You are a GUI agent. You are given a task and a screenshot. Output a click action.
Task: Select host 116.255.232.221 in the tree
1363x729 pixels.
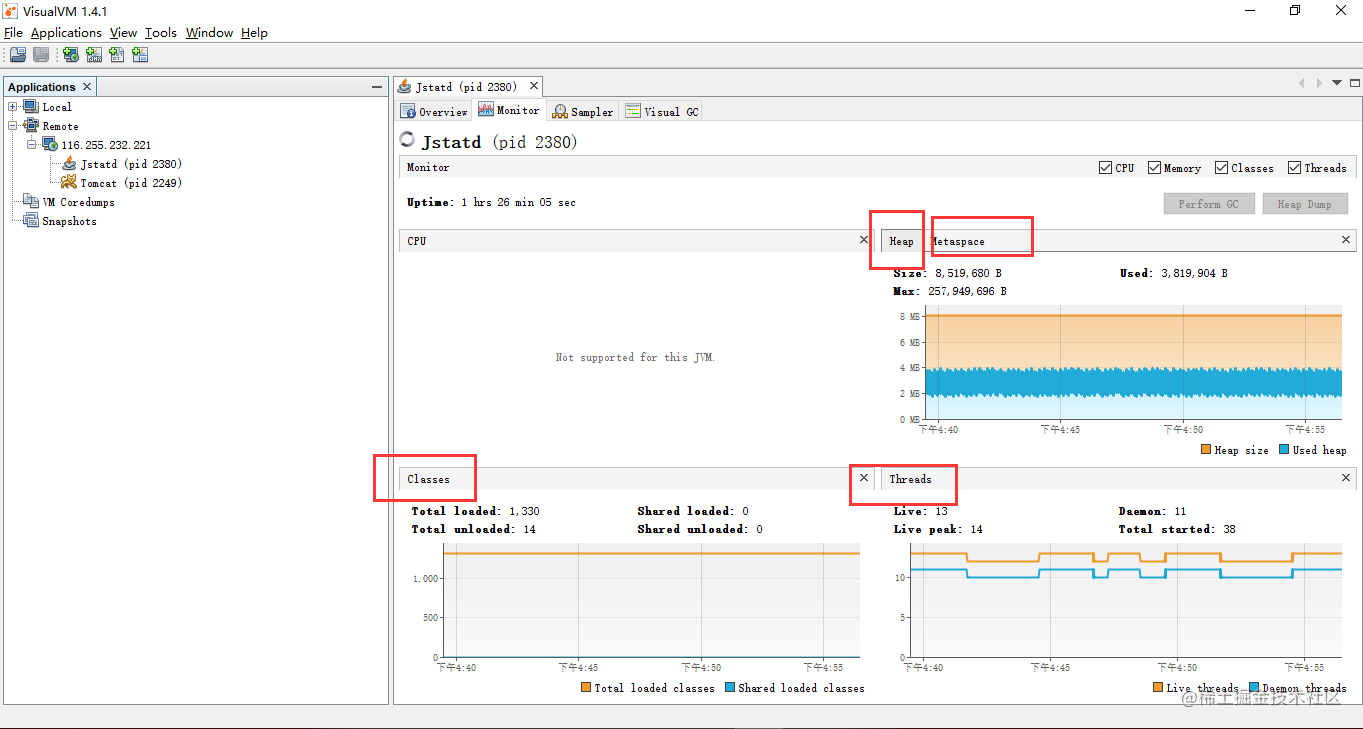(106, 145)
